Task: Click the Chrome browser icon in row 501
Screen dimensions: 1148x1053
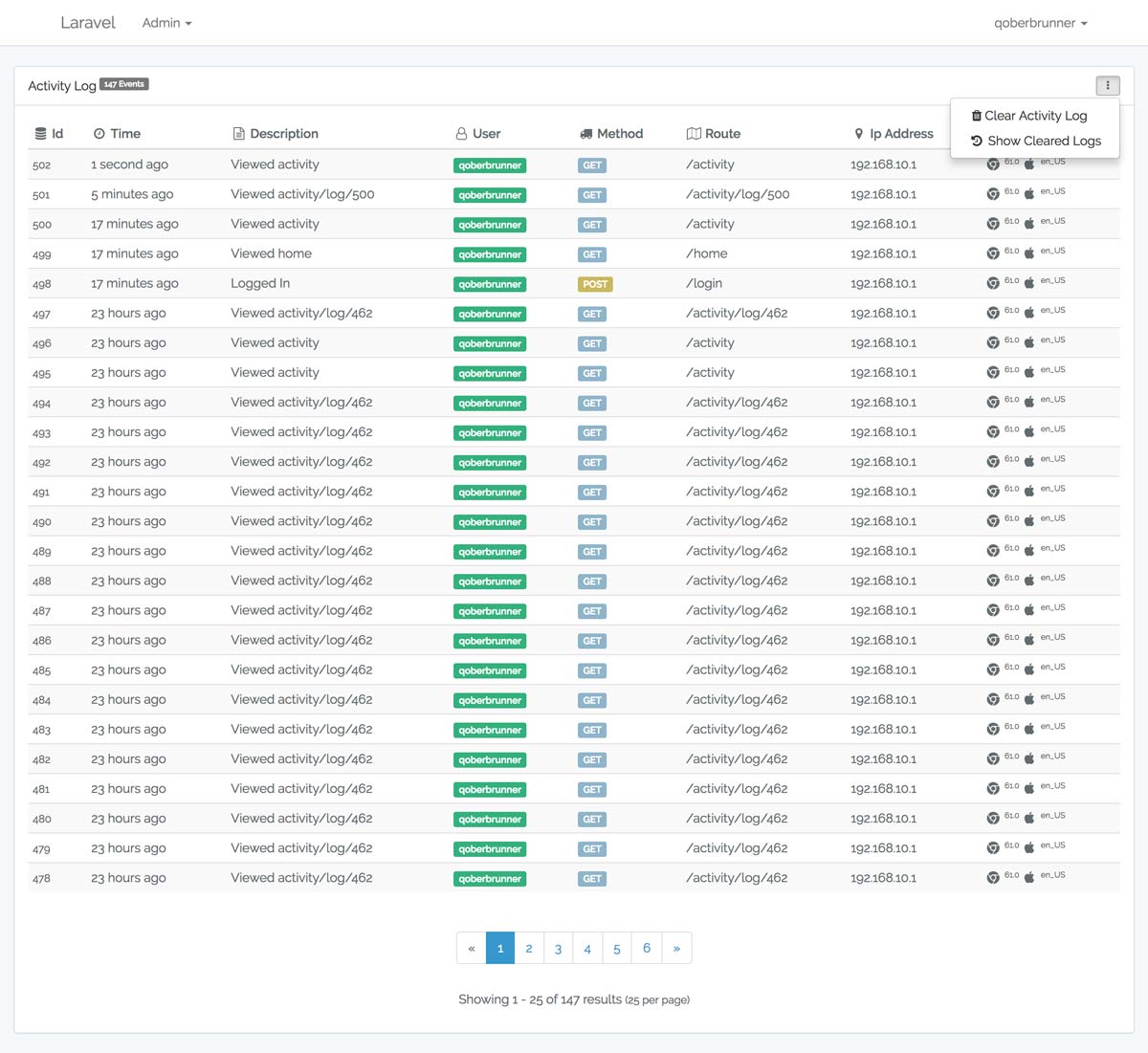Action: coord(993,194)
